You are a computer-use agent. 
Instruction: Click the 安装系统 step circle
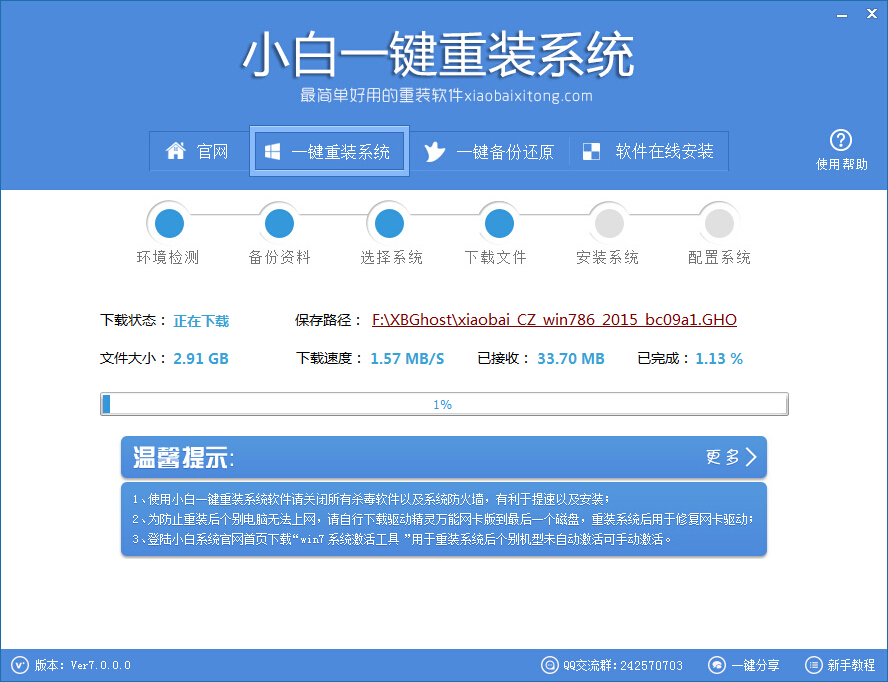pyautogui.click(x=608, y=222)
